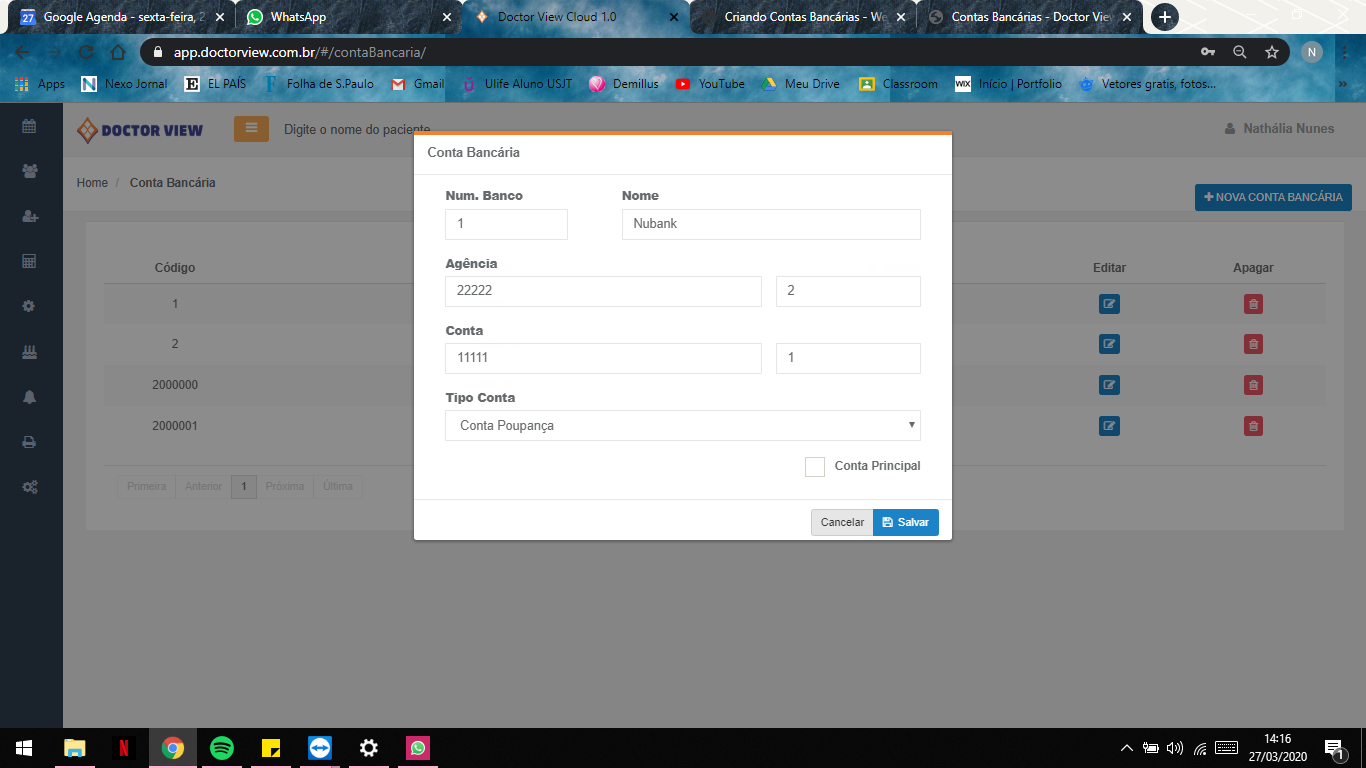Screen dimensions: 1366x768
Task: Expand the Tipo Conta dropdown
Action: (682, 426)
